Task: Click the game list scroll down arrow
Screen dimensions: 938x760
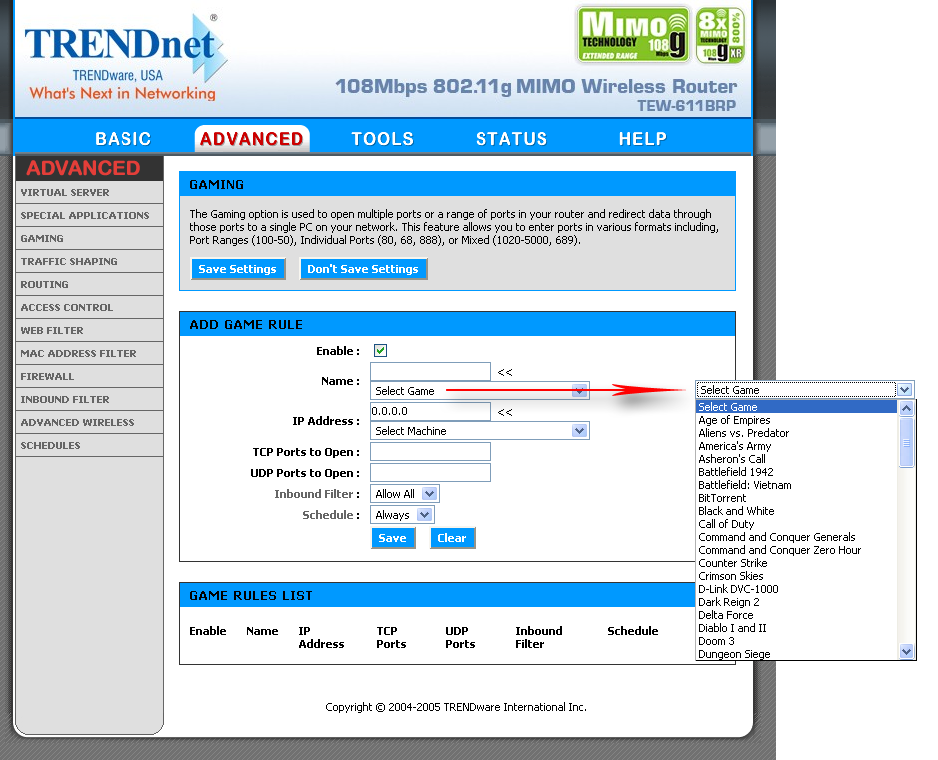Action: (906, 652)
